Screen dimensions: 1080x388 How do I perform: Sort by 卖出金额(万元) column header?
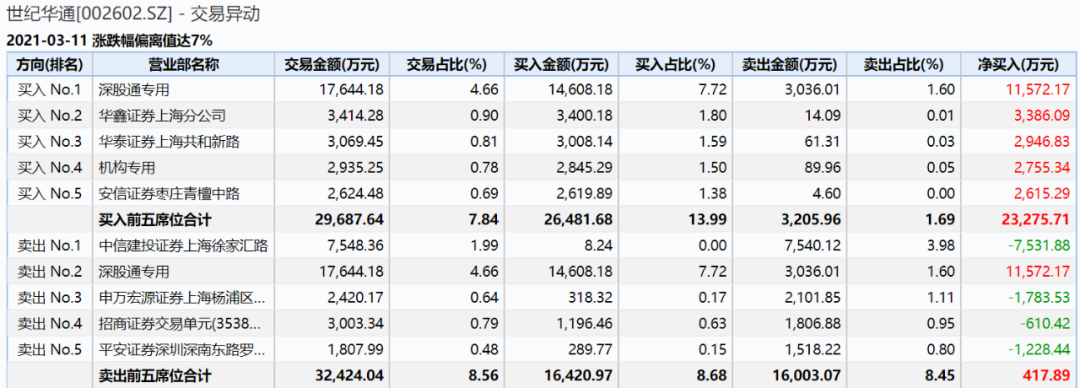(789, 65)
